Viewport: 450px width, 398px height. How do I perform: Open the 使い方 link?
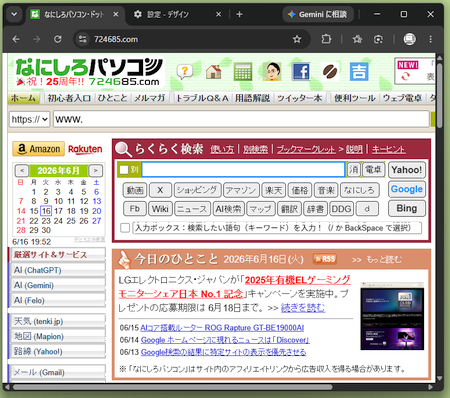pos(222,149)
